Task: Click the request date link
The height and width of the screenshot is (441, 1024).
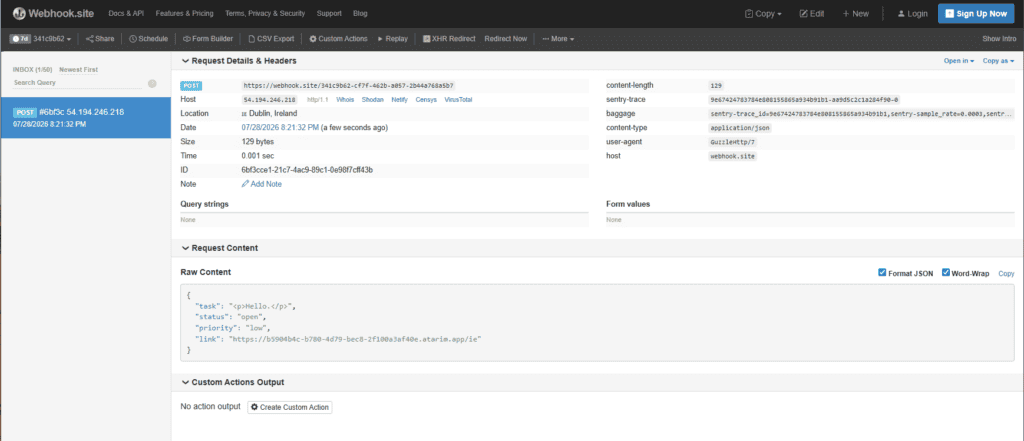Action: click(280, 127)
